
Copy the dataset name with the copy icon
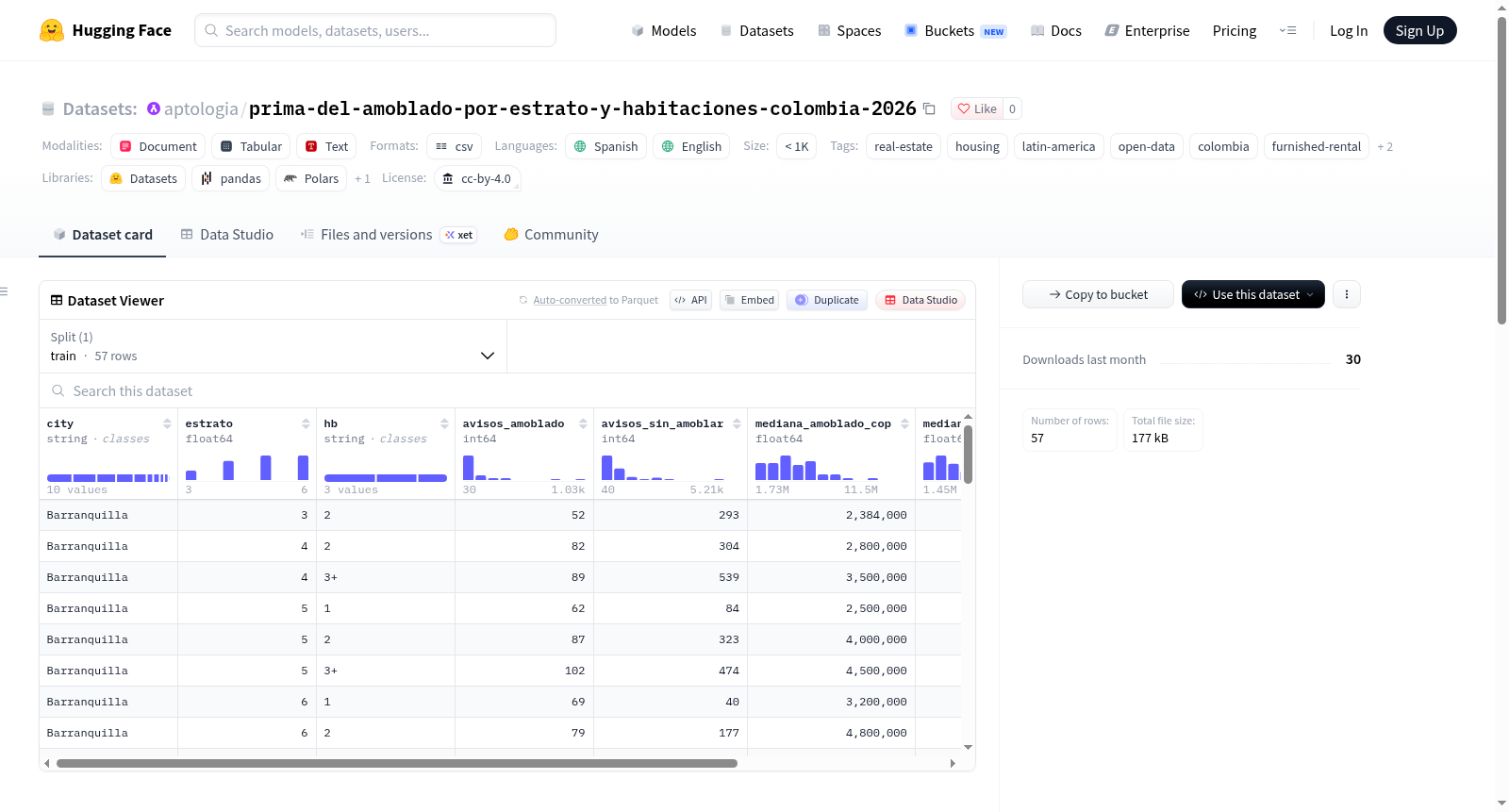coord(929,108)
